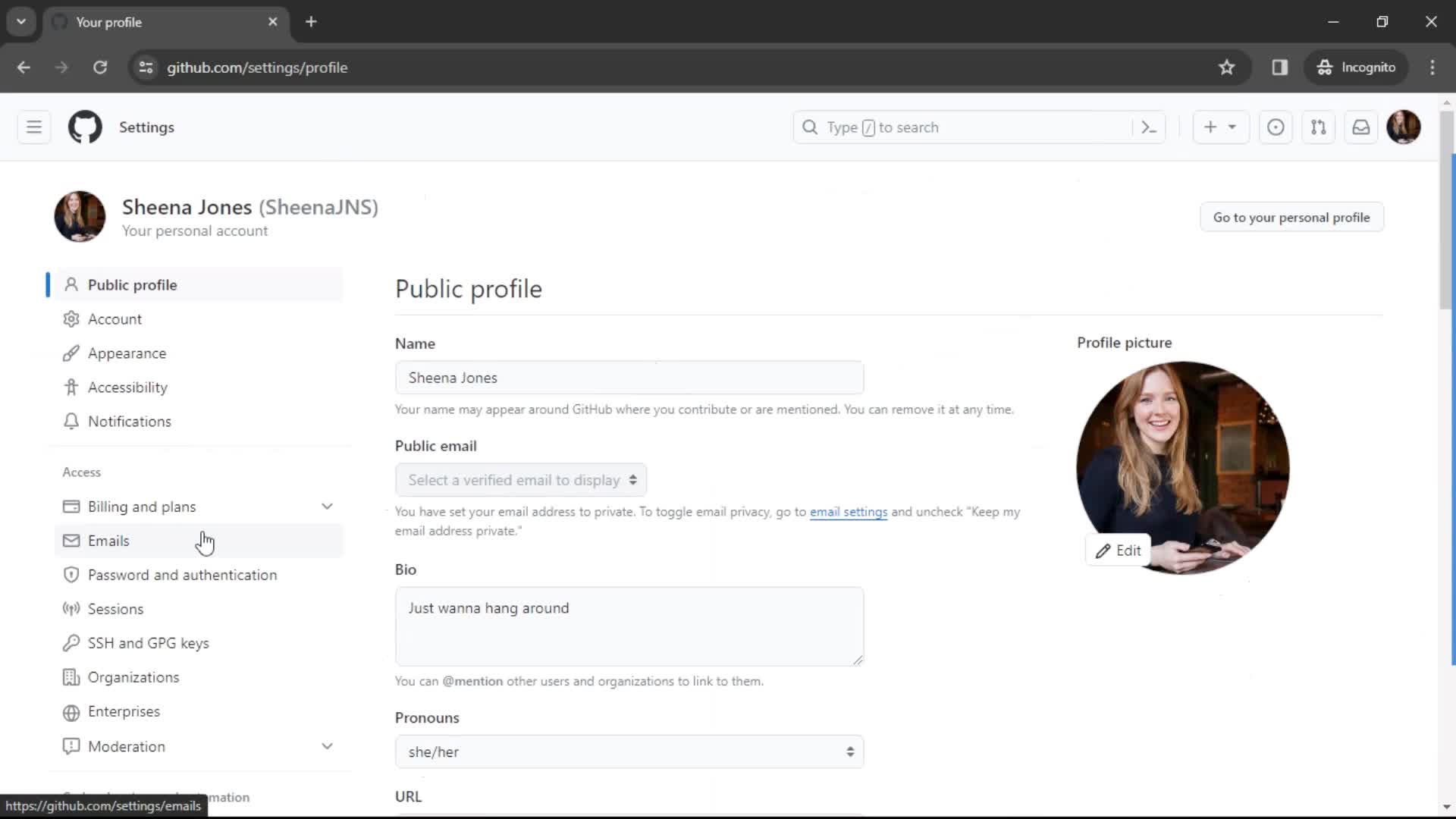Click the large profile picture
1456x819 pixels.
1183,468
